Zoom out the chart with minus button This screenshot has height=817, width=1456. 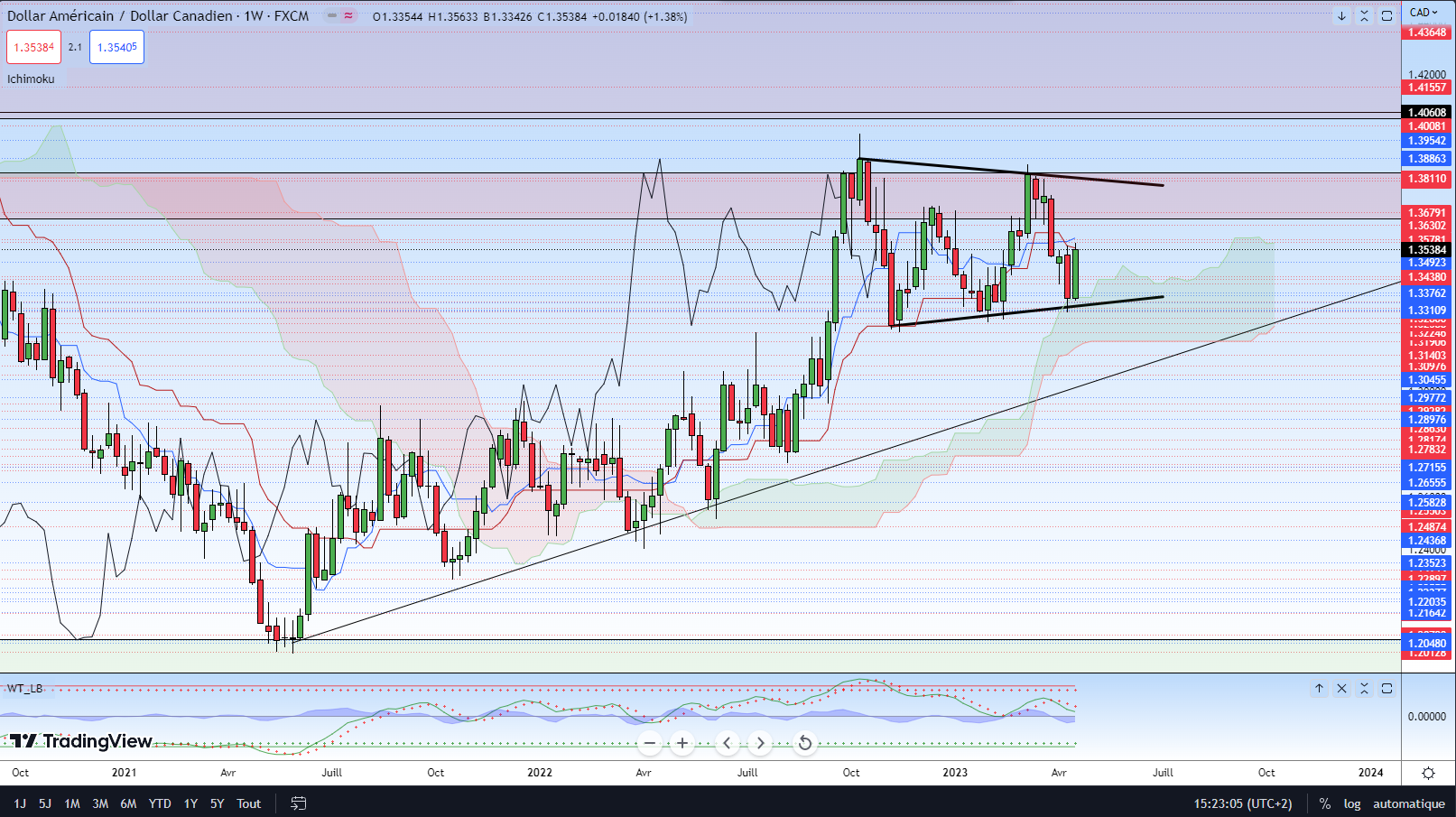click(x=650, y=743)
